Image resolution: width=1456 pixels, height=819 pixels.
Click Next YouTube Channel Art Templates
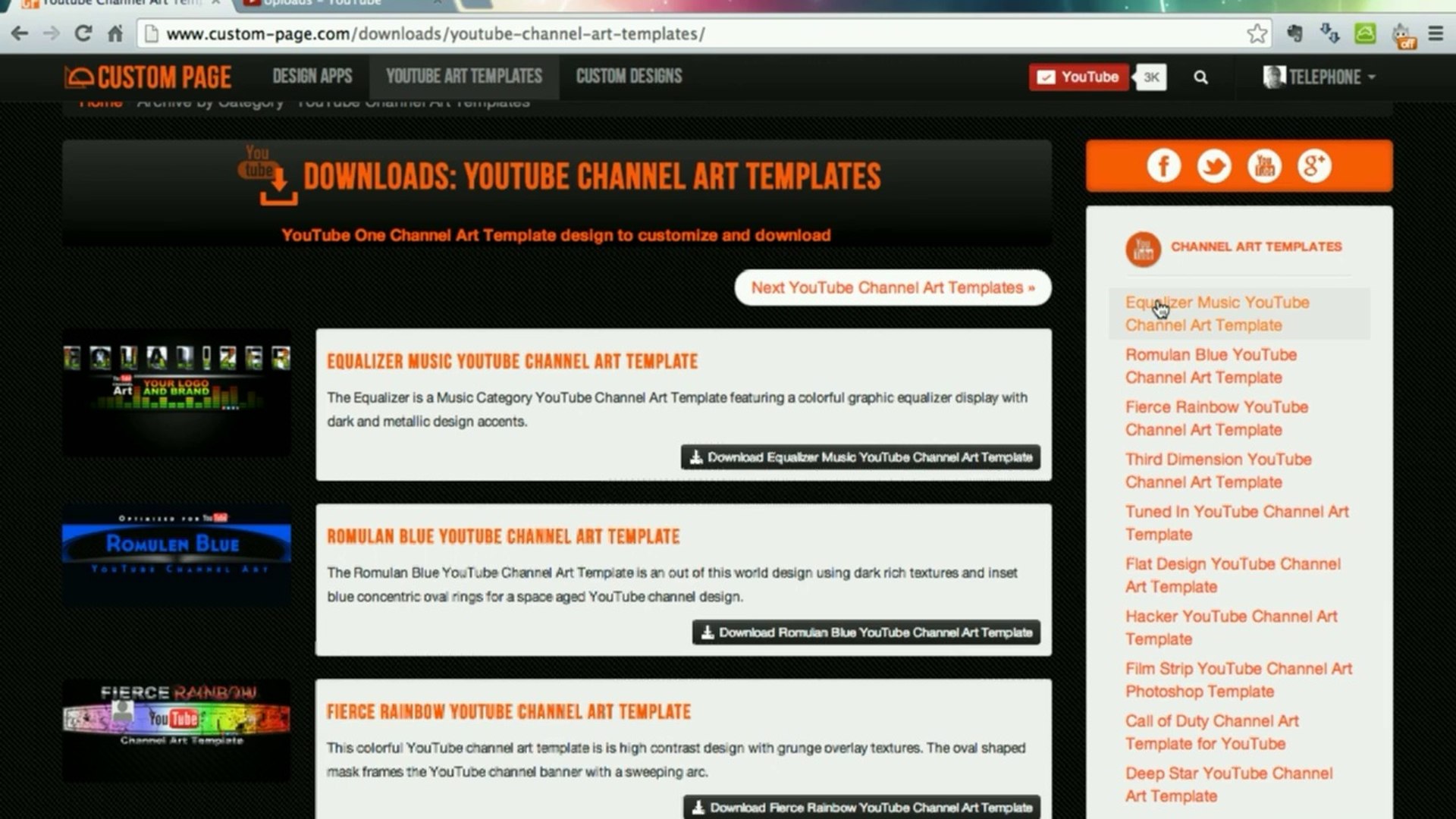[893, 288]
